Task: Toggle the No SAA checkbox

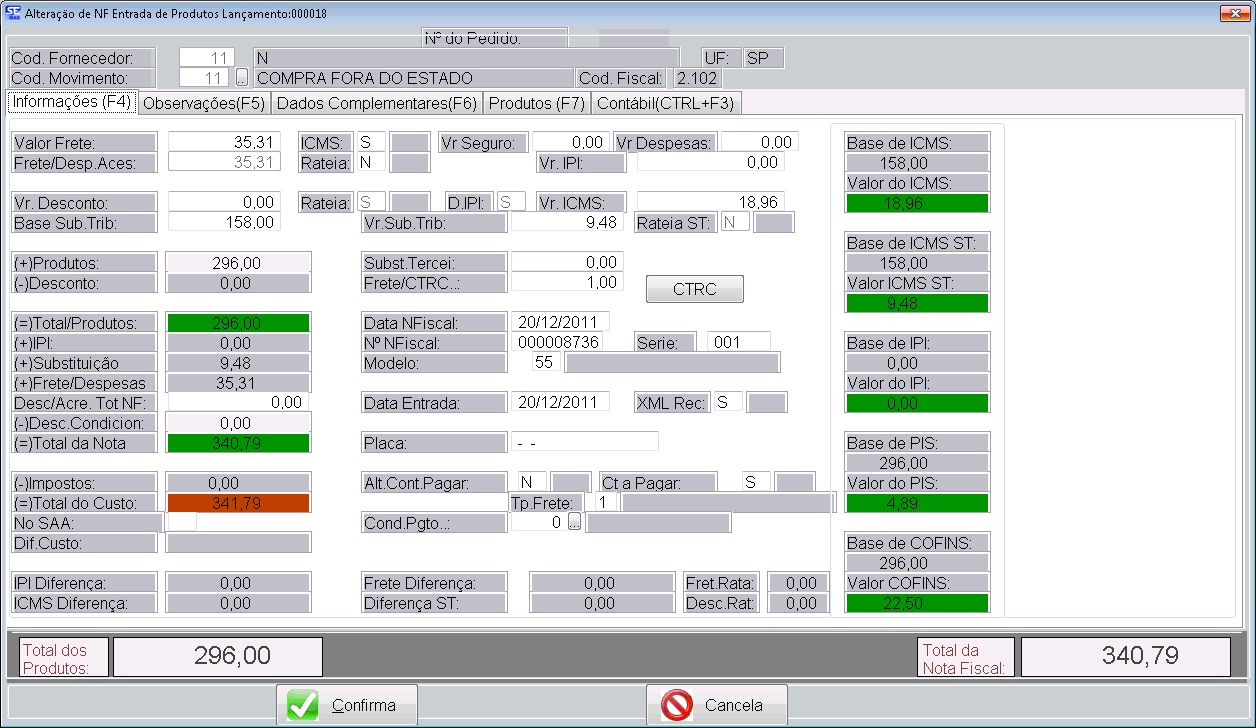Action: click(x=180, y=522)
